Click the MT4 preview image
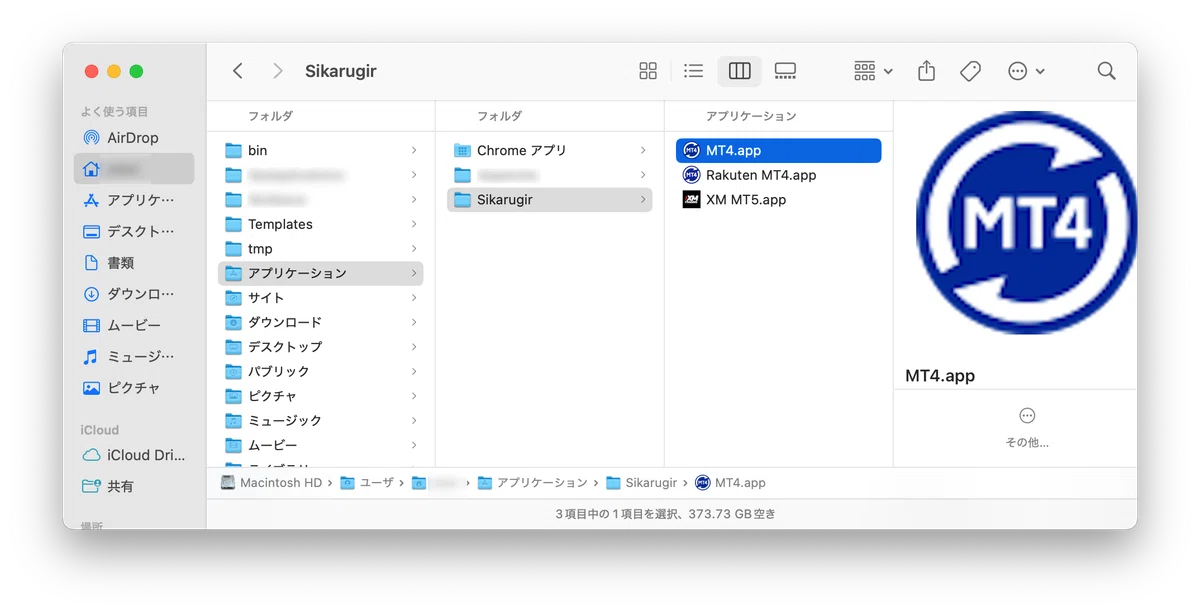Screen dimensions: 1200x612 click(x=1026, y=222)
